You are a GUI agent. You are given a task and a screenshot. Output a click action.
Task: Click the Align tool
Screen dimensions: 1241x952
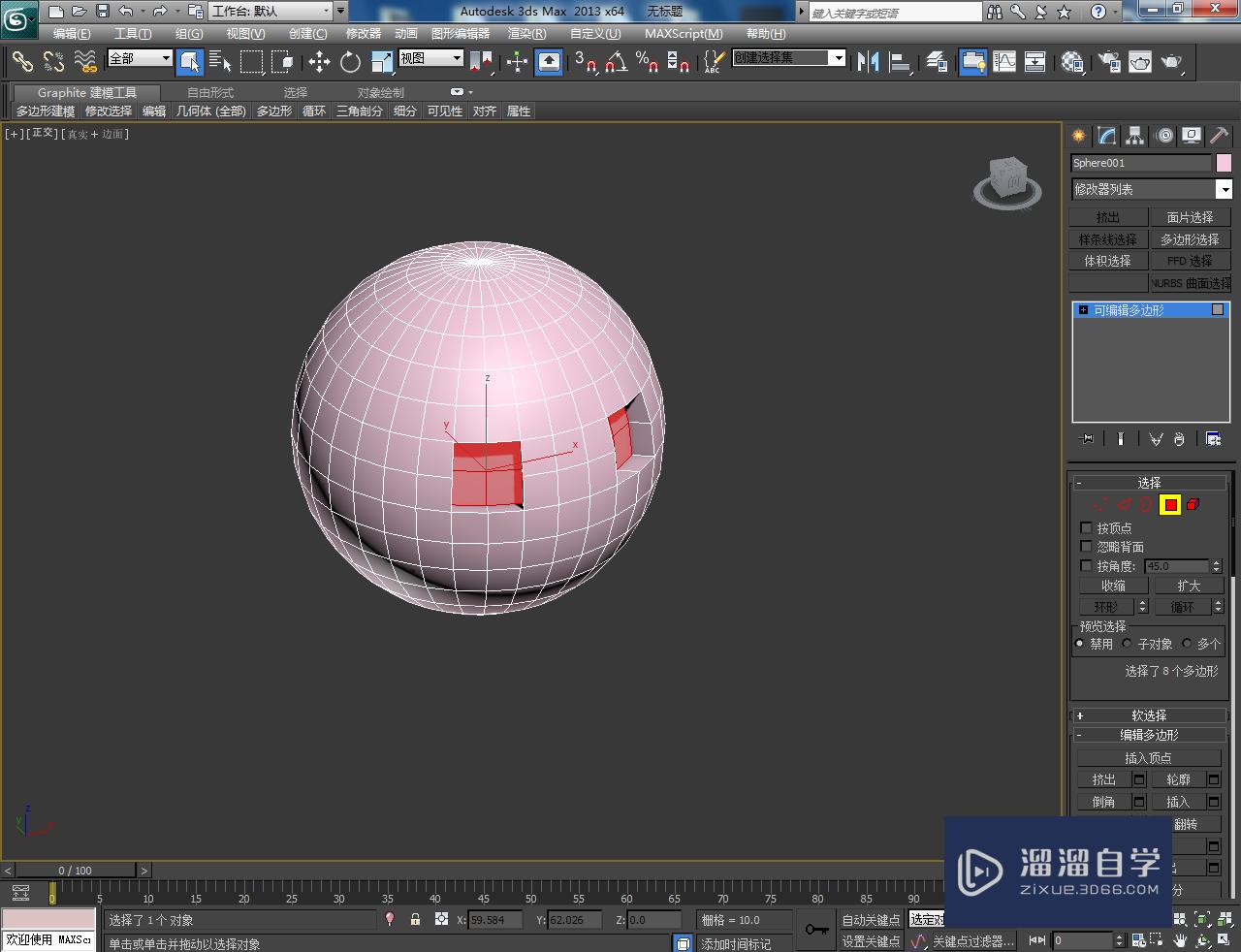(x=900, y=62)
